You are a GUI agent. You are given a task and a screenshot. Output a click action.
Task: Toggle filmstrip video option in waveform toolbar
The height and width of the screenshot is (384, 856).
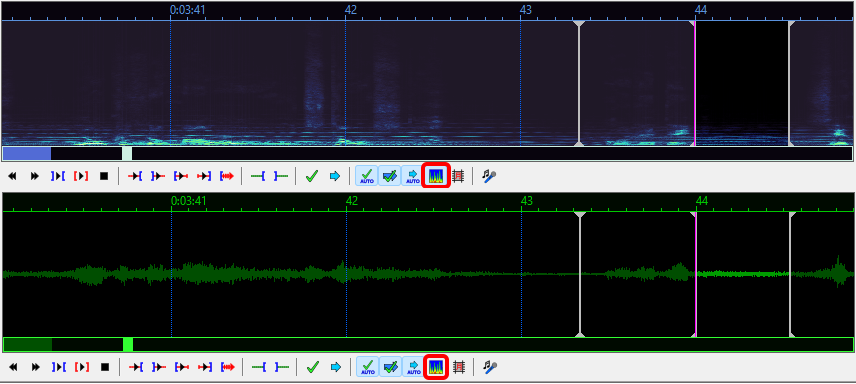pos(459,367)
